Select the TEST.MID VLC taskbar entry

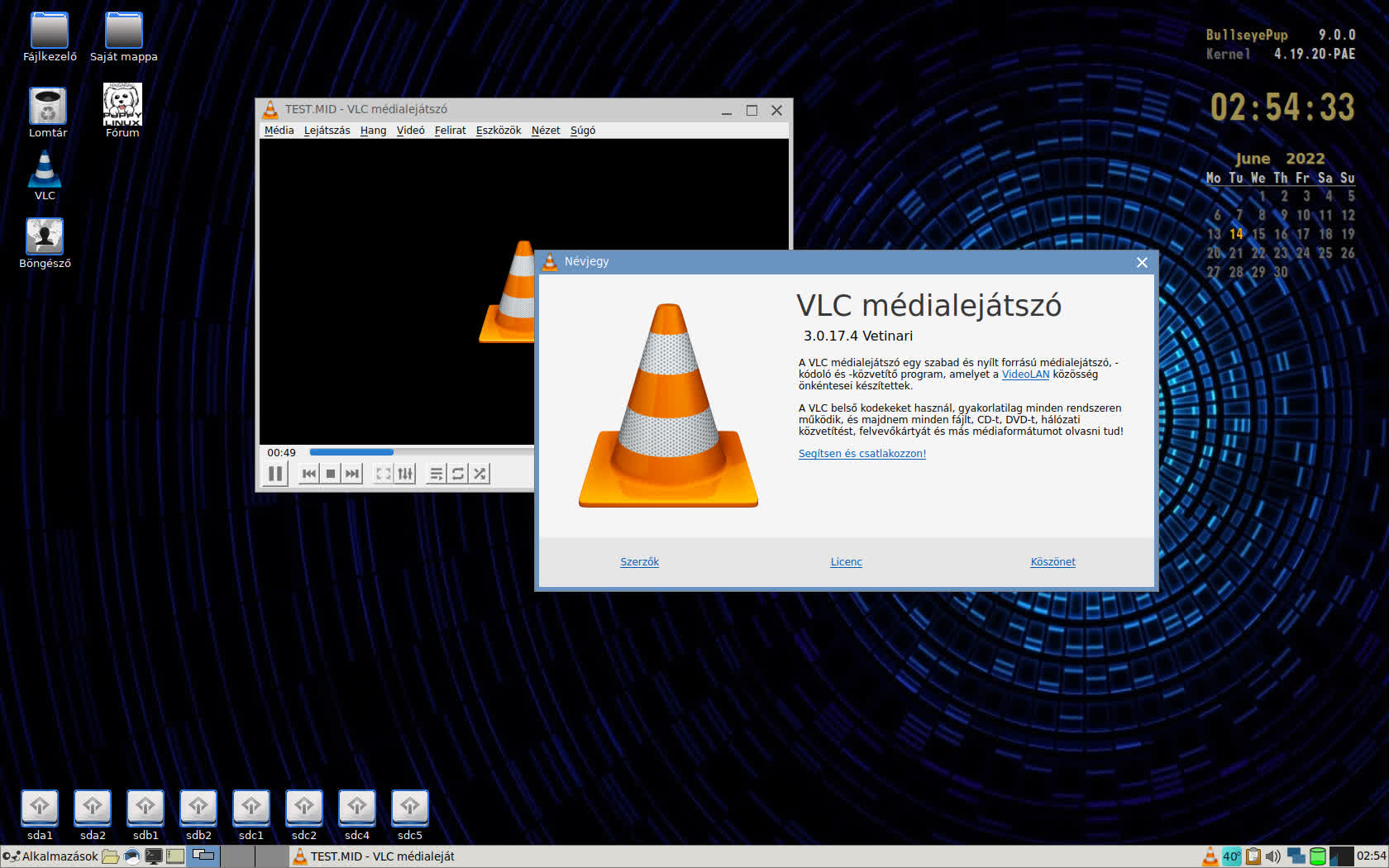point(374,856)
